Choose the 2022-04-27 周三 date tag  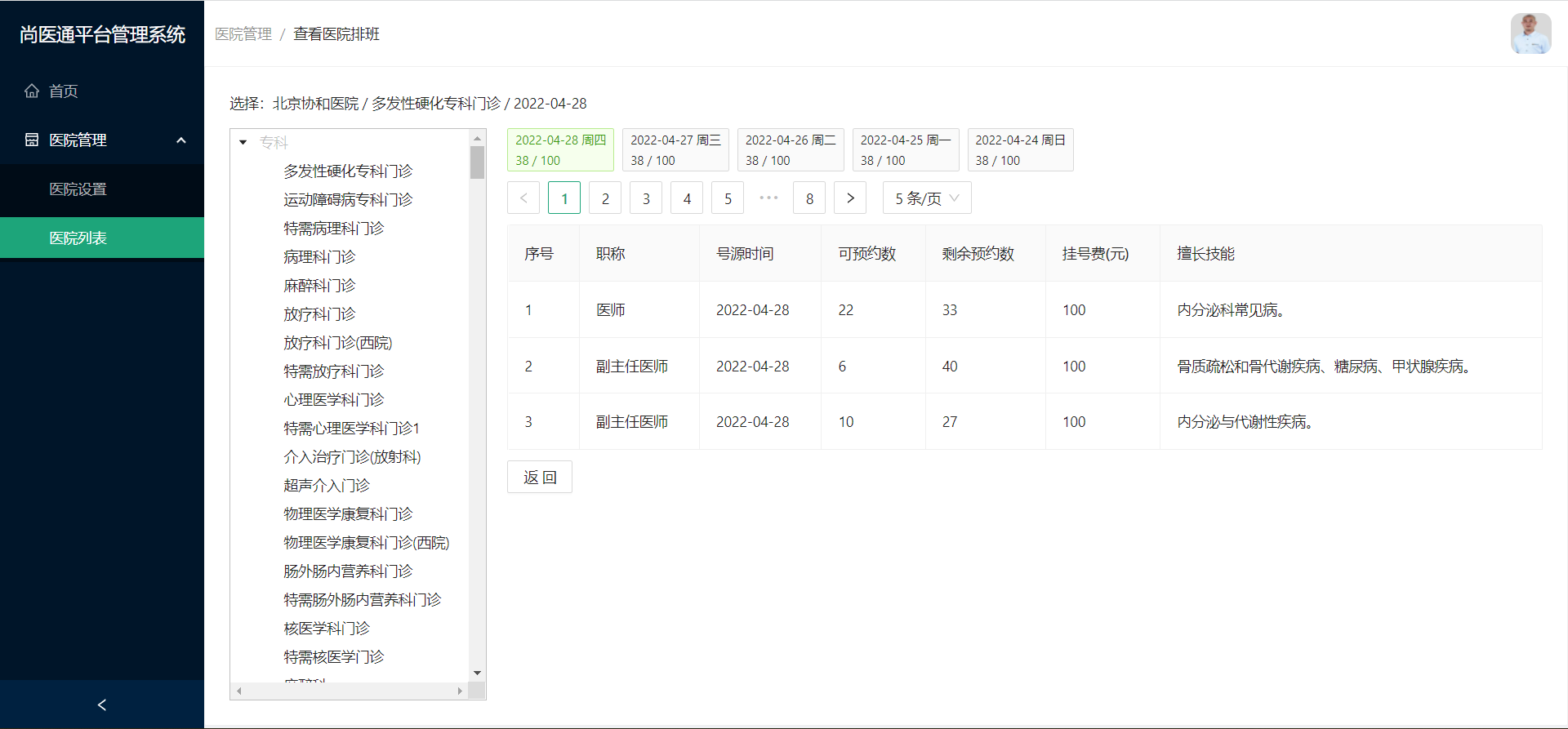(x=675, y=149)
